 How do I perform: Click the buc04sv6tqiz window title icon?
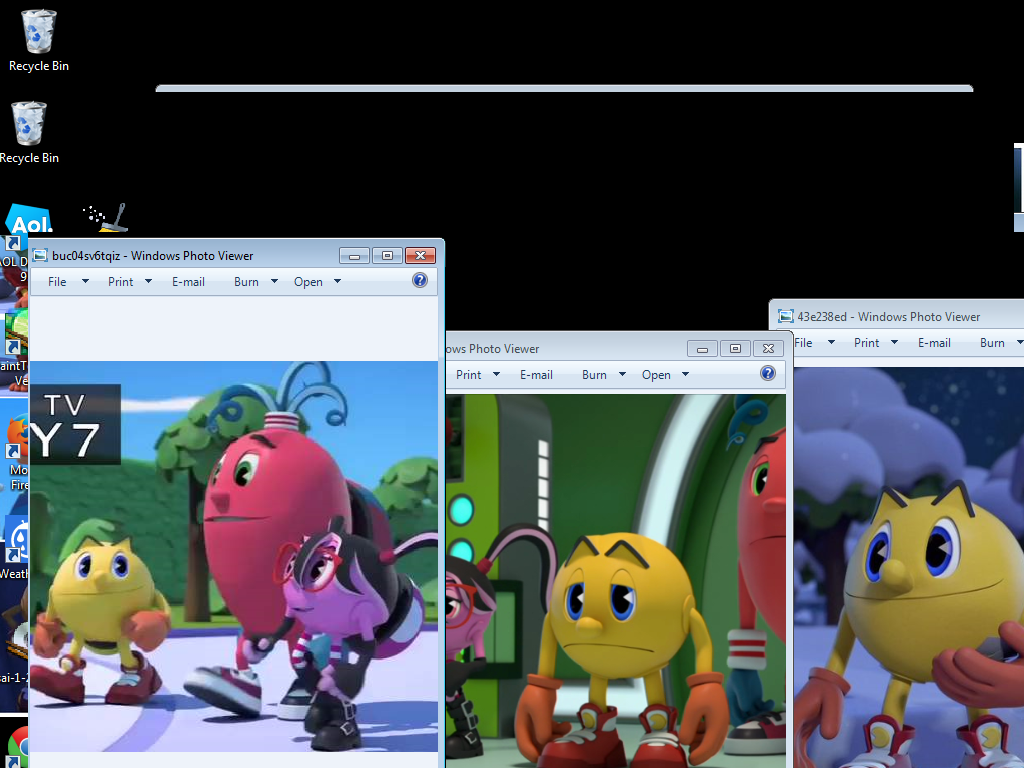pos(40,255)
